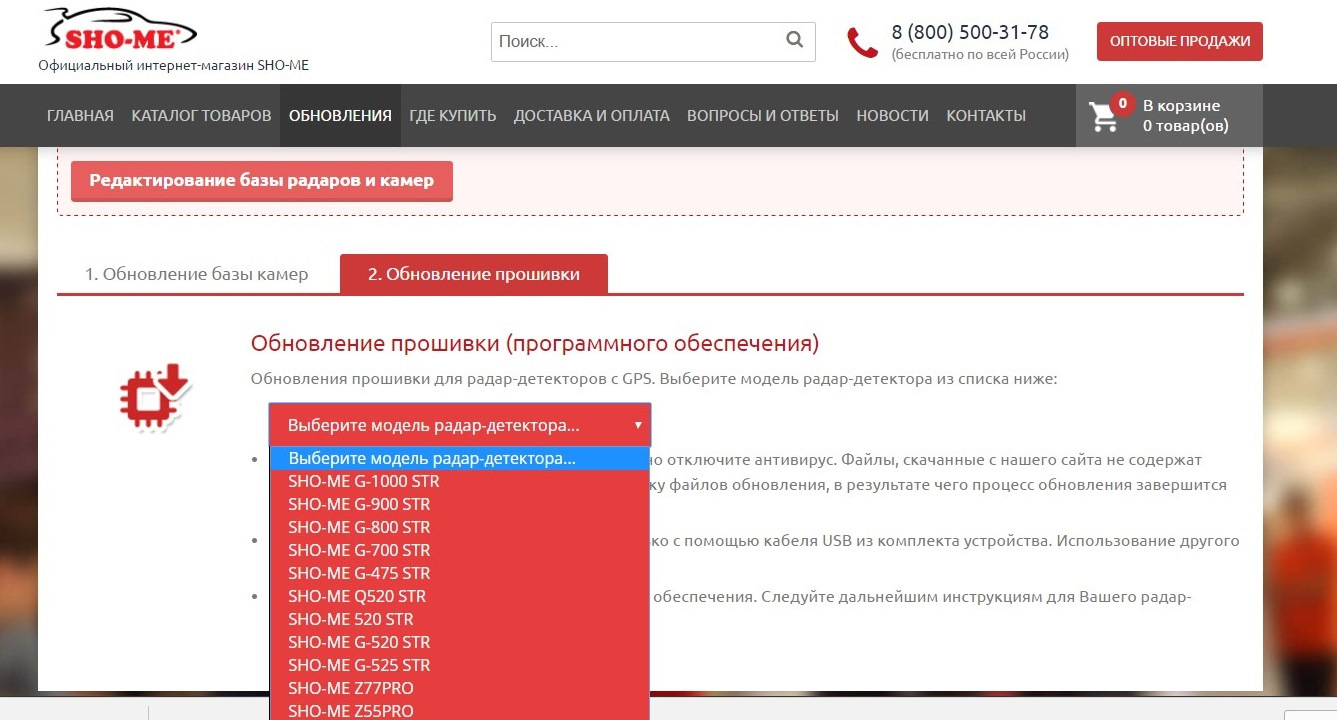Switch to Обновление базы камер tab
This screenshot has width=1337, height=720.
click(195, 274)
